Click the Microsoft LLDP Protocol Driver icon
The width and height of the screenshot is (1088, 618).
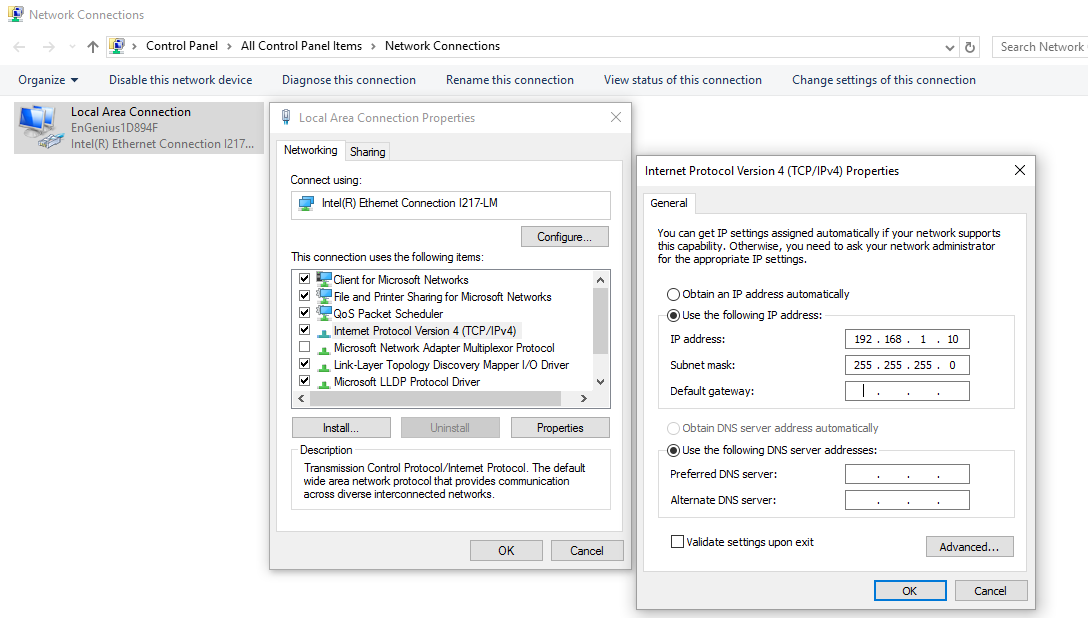tap(324, 382)
